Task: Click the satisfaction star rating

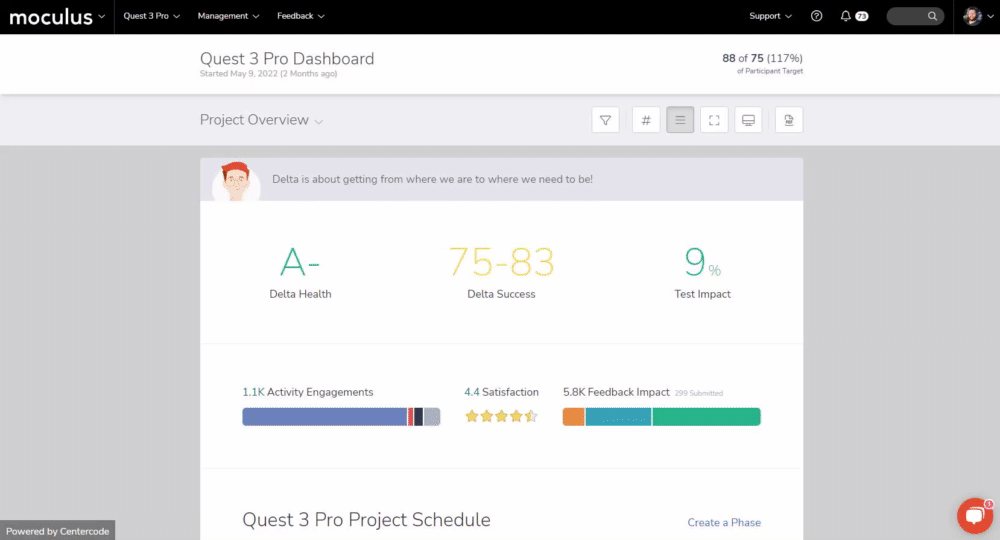Action: click(x=501, y=416)
